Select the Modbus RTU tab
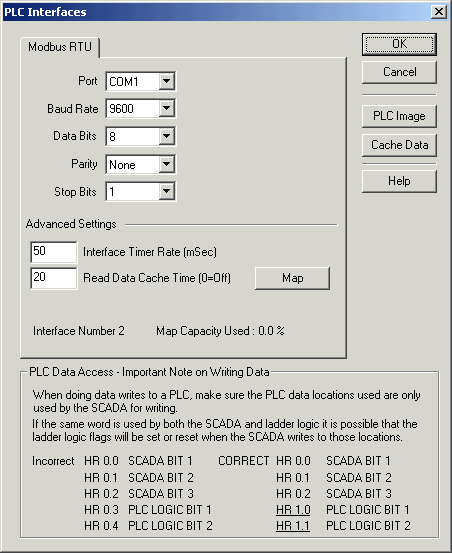Viewport: 452px width, 553px height. (60, 47)
